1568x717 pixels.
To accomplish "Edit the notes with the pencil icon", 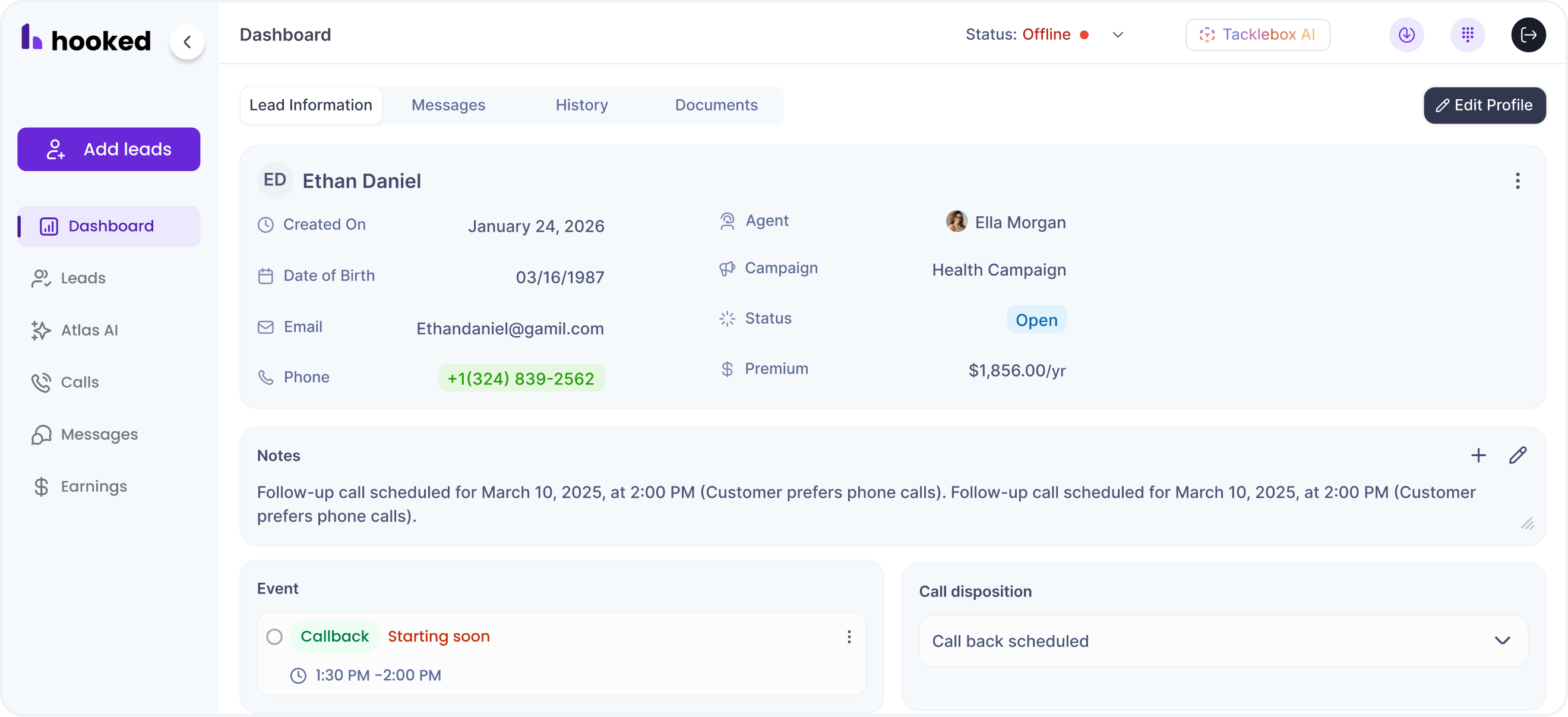I will (1518, 454).
